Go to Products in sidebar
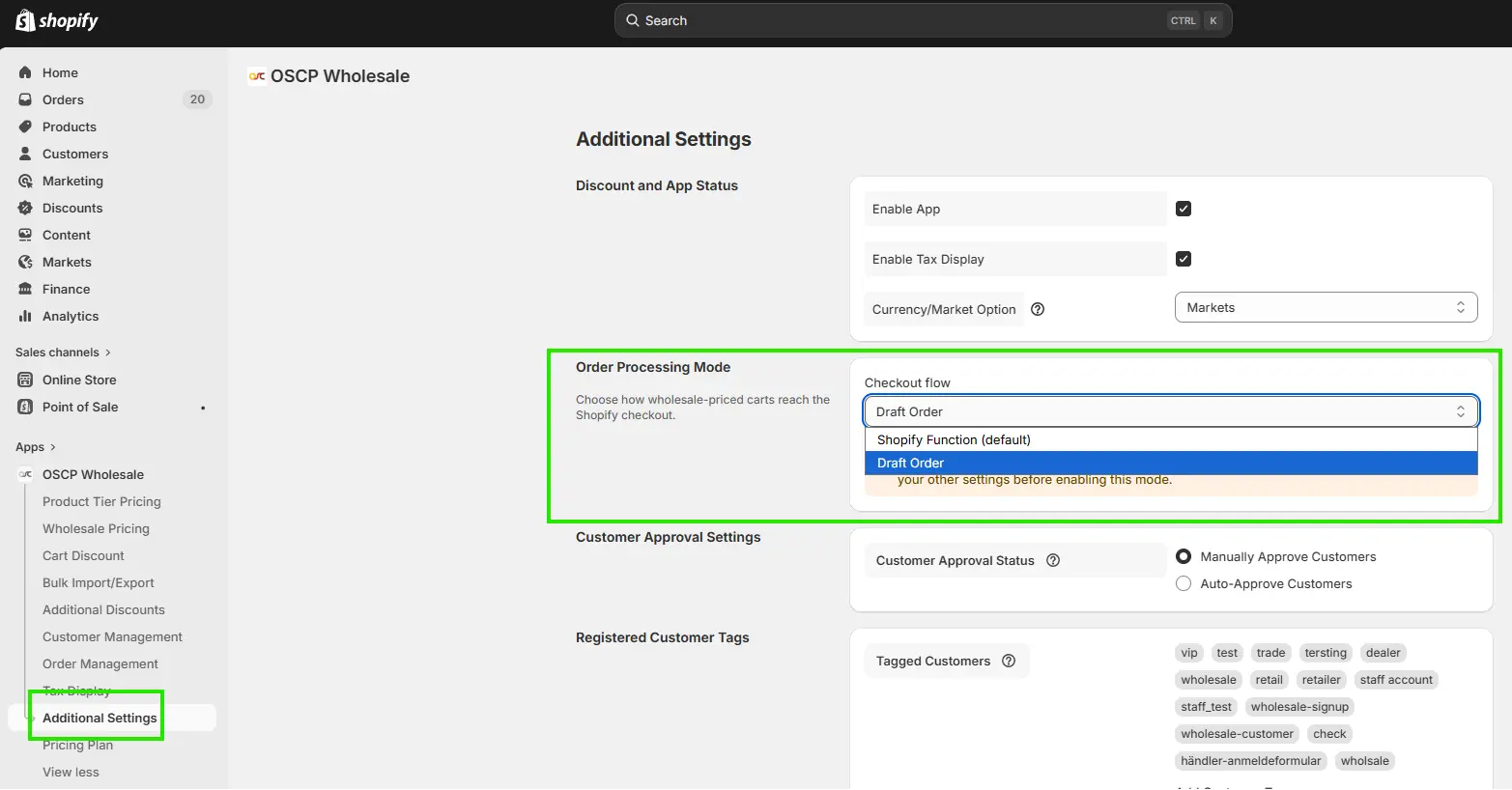The width and height of the screenshot is (1512, 790). point(70,127)
